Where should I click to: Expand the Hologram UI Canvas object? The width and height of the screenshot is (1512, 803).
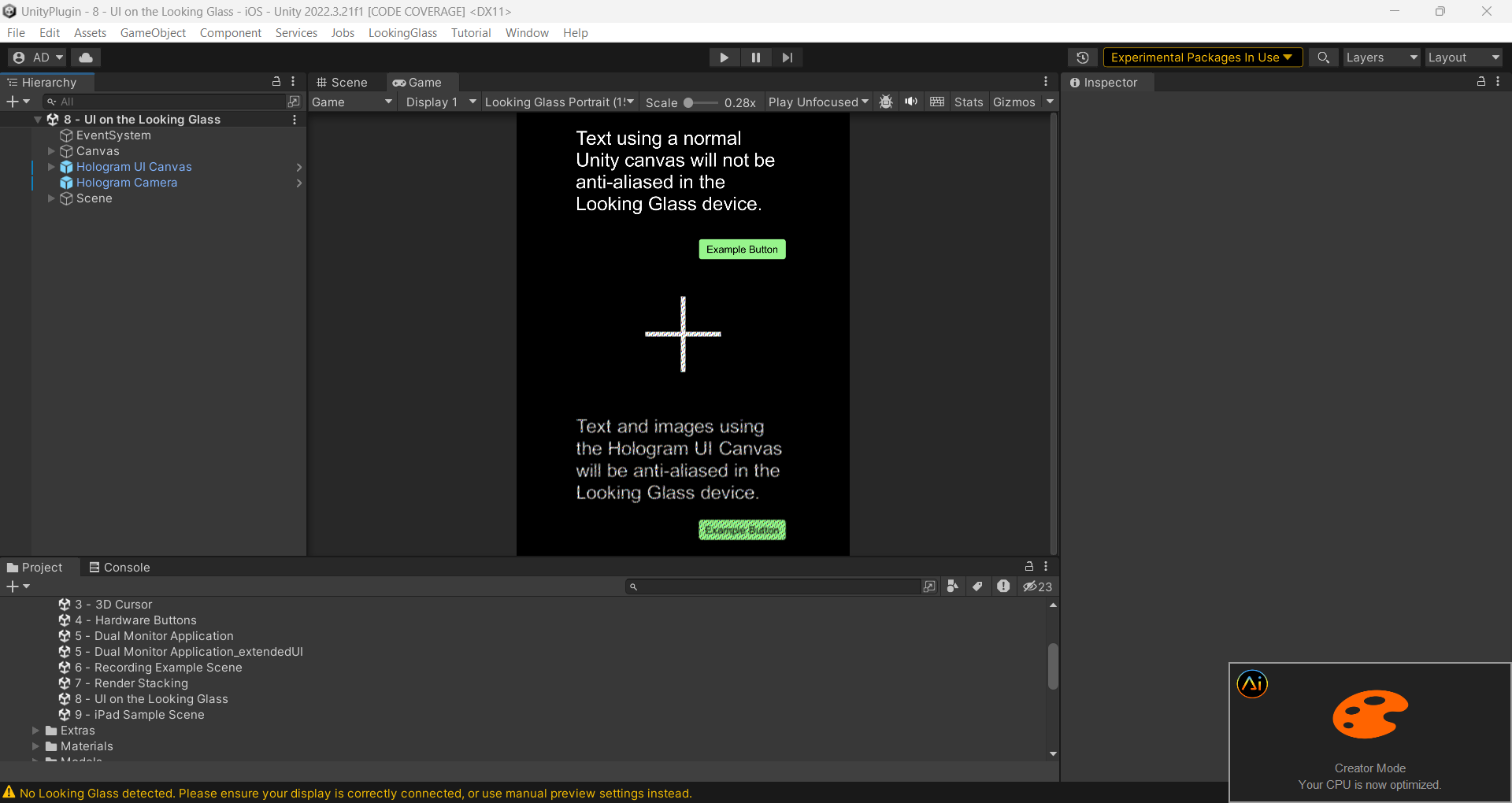pos(51,167)
